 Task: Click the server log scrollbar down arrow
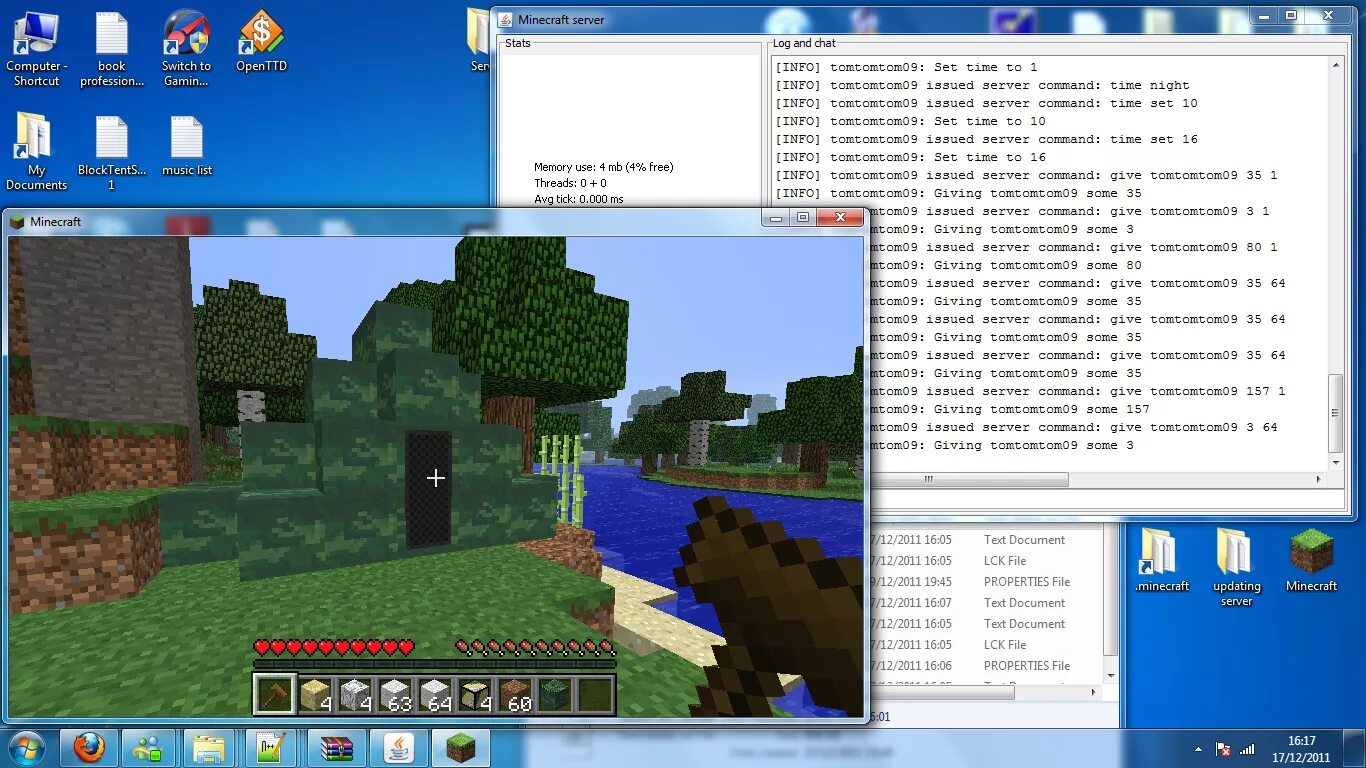point(1336,462)
